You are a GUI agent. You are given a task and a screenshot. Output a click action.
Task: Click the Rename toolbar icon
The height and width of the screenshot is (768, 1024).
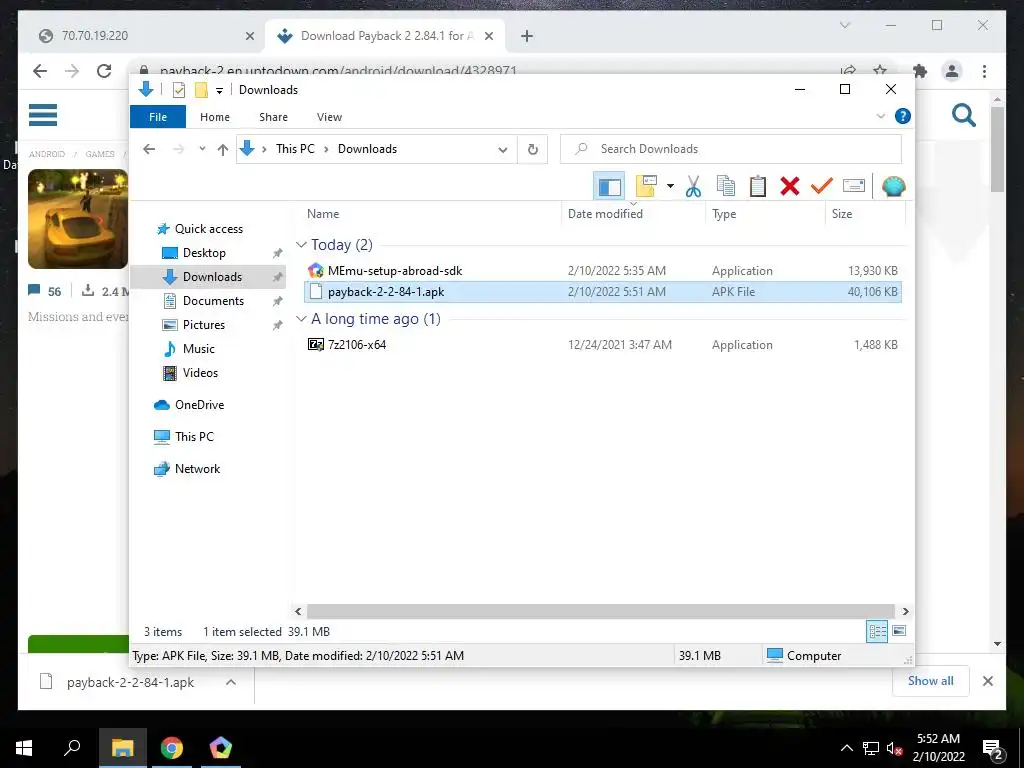click(854, 187)
